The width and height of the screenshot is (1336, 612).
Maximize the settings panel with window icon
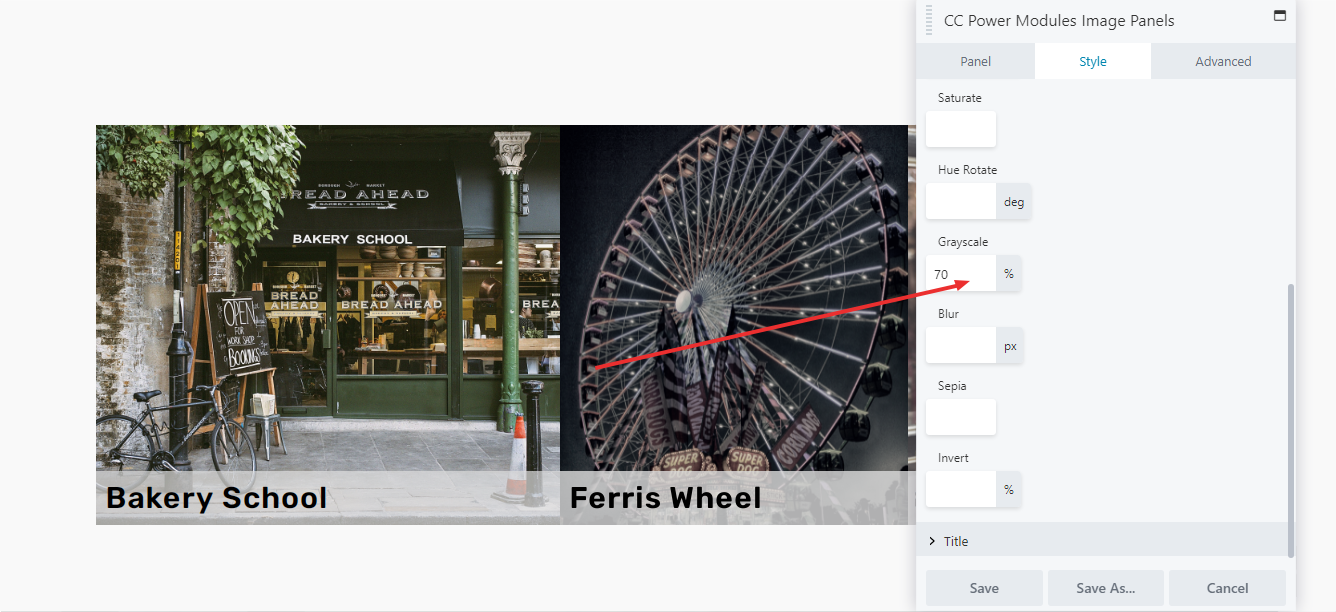tap(1278, 16)
